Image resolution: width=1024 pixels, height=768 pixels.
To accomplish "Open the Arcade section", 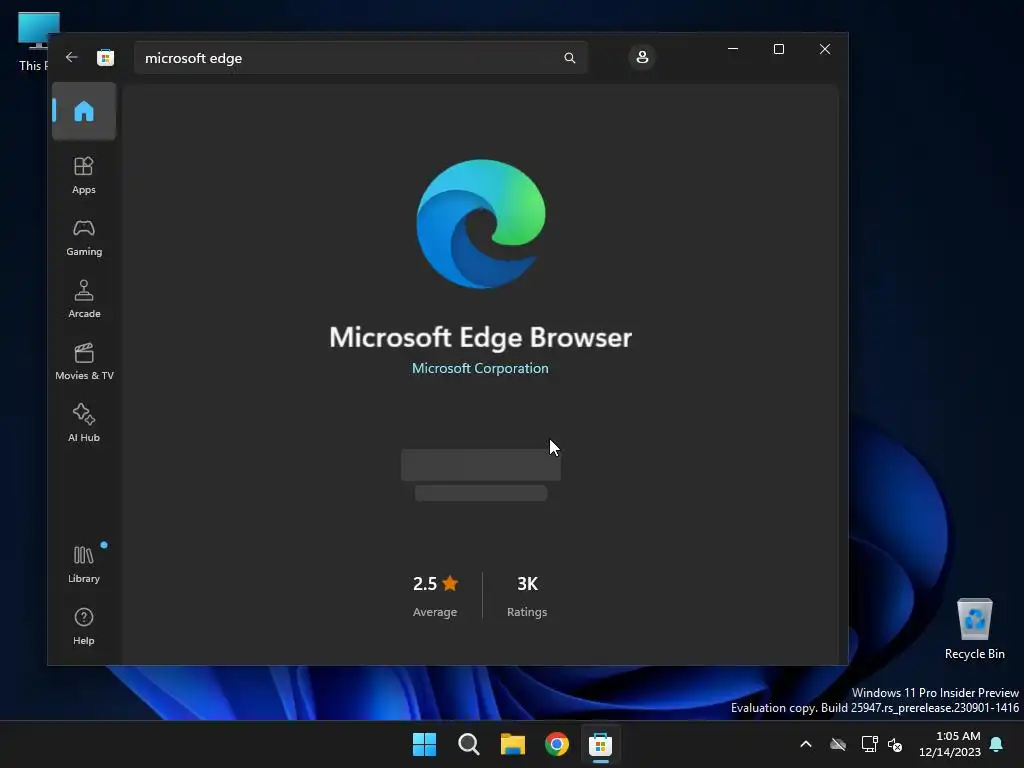I will [84, 299].
